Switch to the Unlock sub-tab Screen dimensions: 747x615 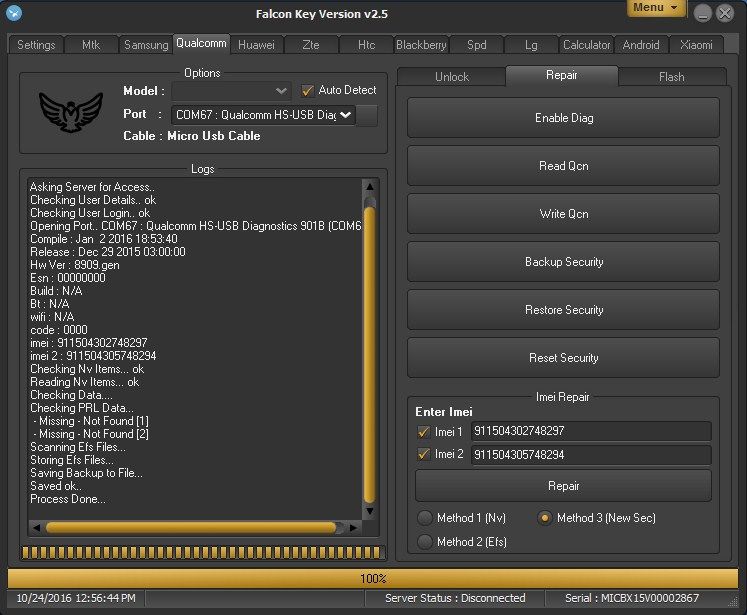[452, 77]
